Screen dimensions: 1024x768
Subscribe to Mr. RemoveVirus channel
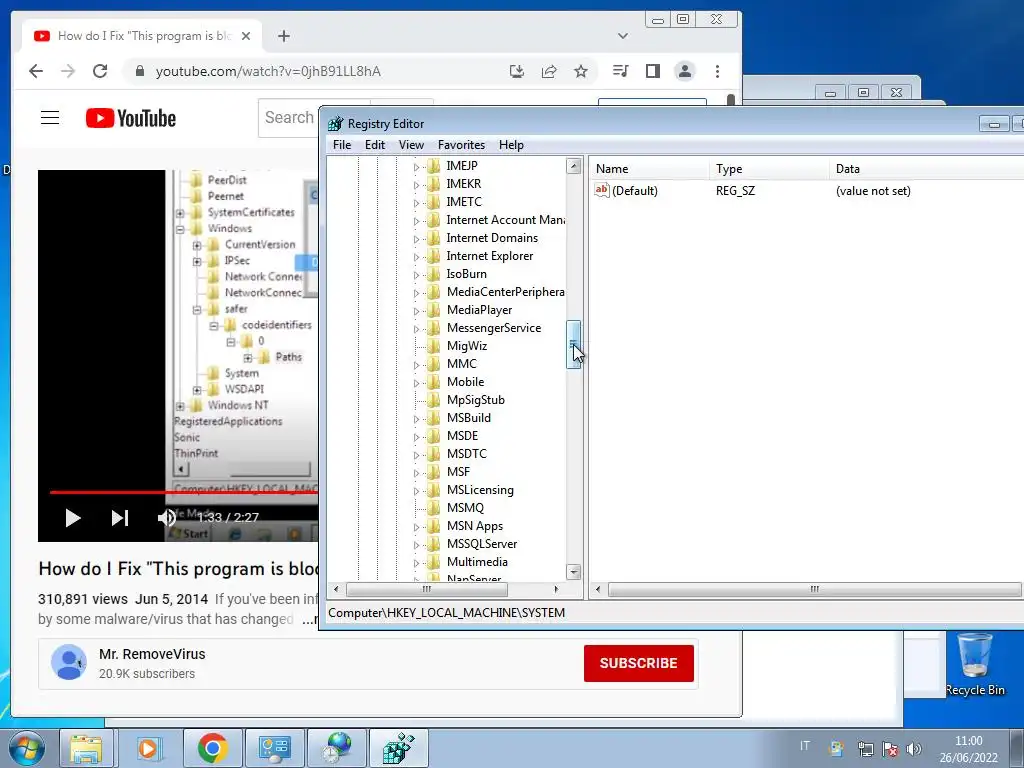click(639, 663)
